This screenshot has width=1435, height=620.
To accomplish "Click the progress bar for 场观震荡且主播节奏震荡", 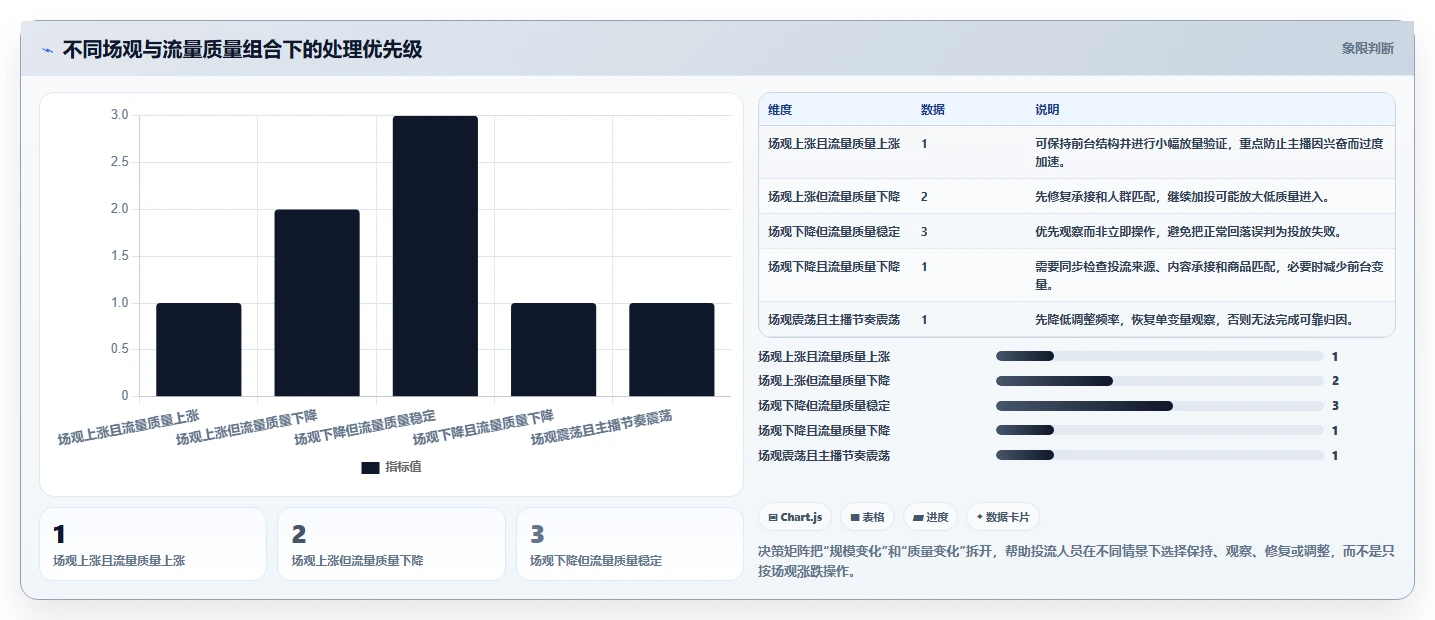I will coord(1160,455).
